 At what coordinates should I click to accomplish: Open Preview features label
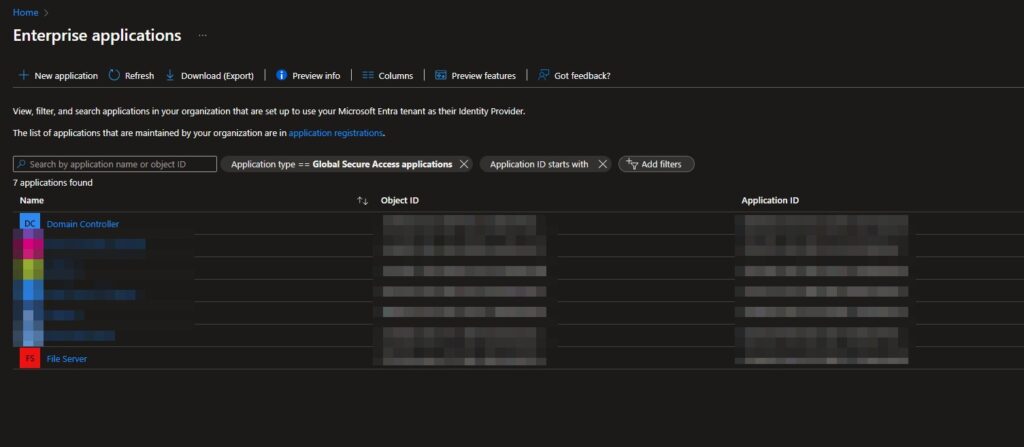pyautogui.click(x=484, y=76)
